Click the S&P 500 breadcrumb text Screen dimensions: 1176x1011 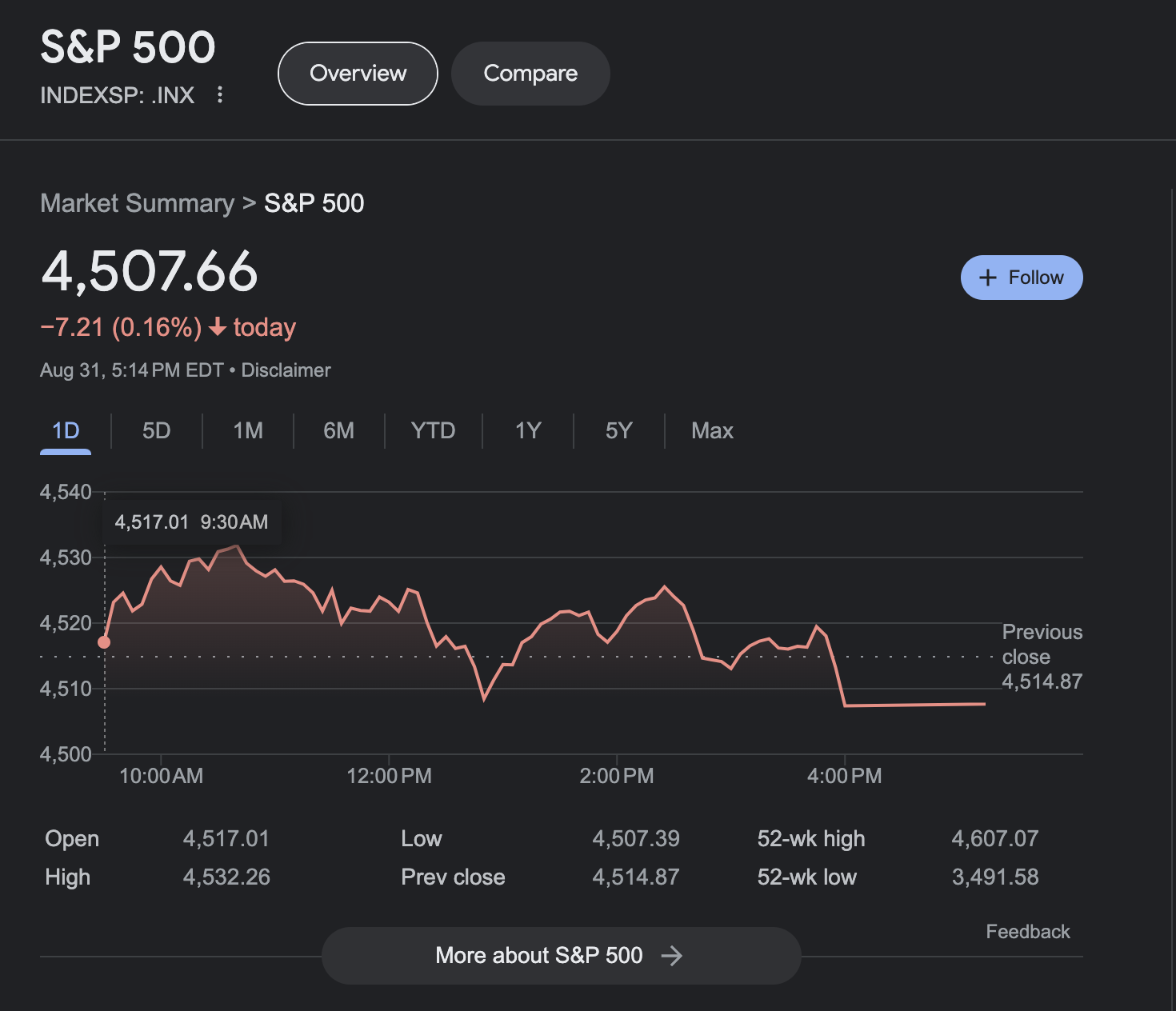[x=314, y=203]
